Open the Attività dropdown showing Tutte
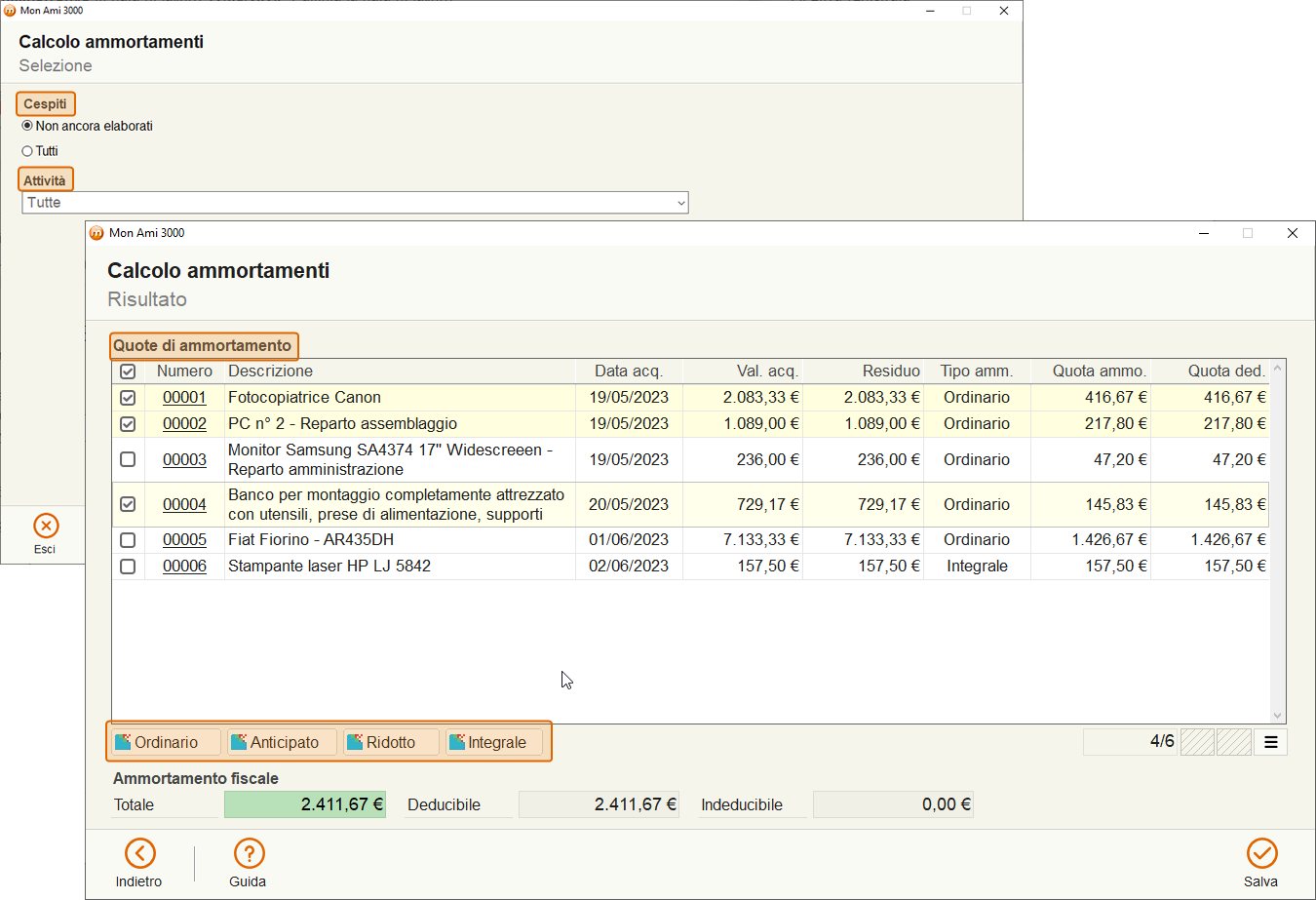The width and height of the screenshot is (1316, 900). [355, 203]
